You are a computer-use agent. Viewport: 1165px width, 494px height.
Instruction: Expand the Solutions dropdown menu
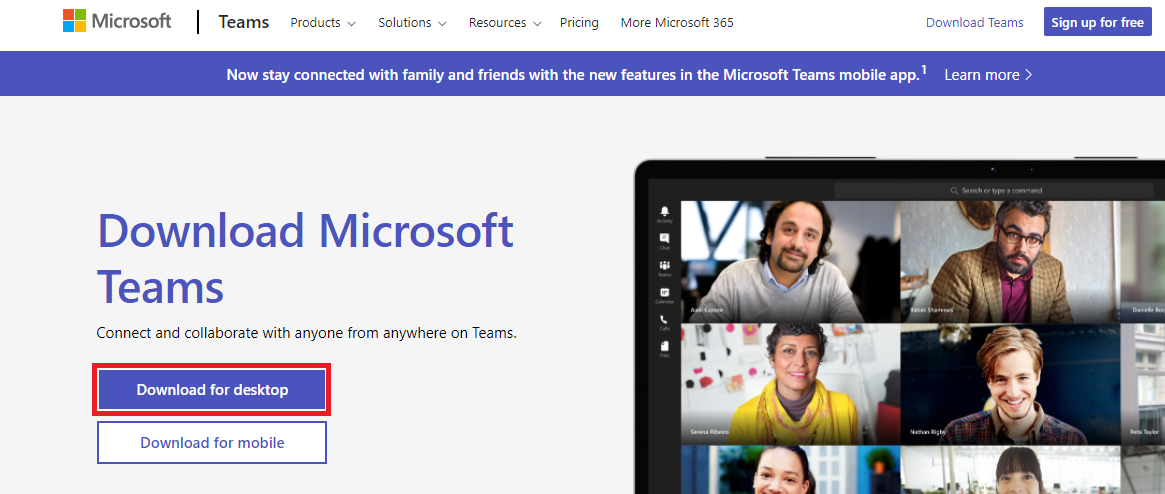pos(412,23)
